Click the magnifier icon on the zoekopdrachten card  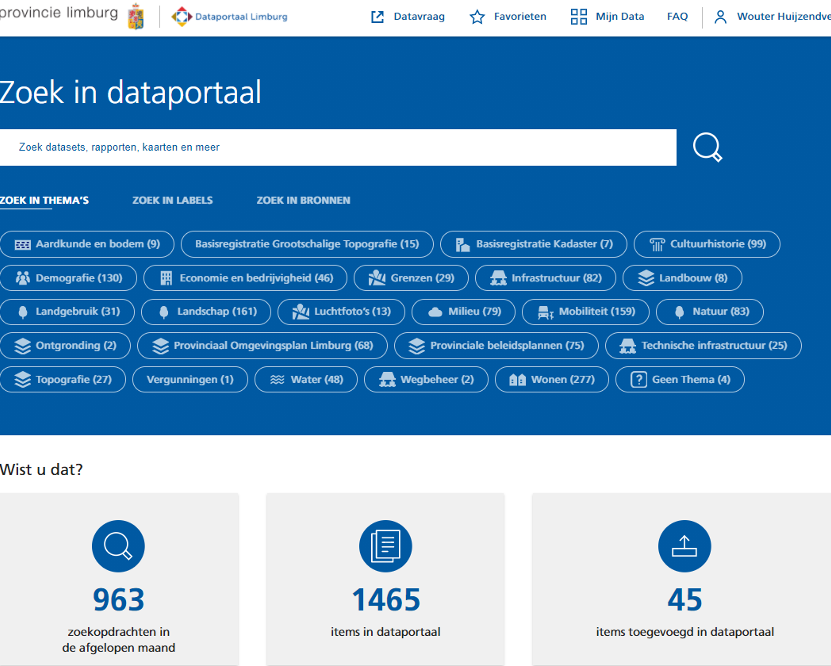click(118, 546)
